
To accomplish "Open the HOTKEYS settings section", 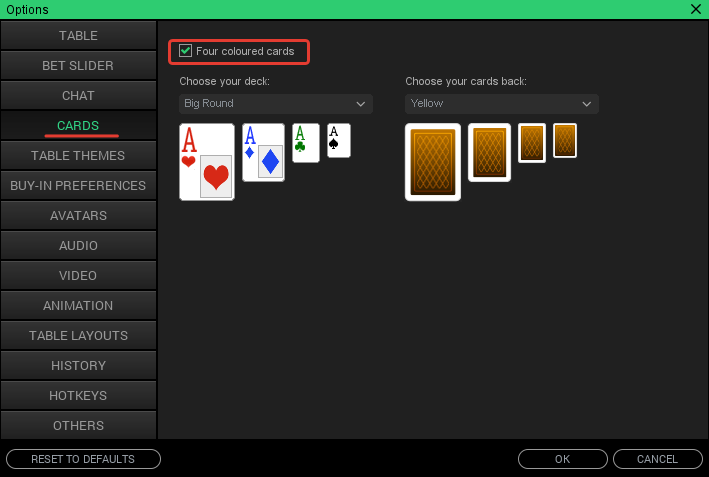I will (x=78, y=396).
